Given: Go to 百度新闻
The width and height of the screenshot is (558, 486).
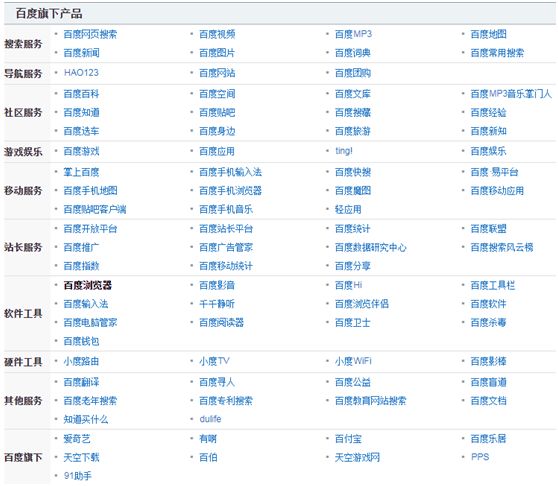Looking at the screenshot, I should [81, 53].
